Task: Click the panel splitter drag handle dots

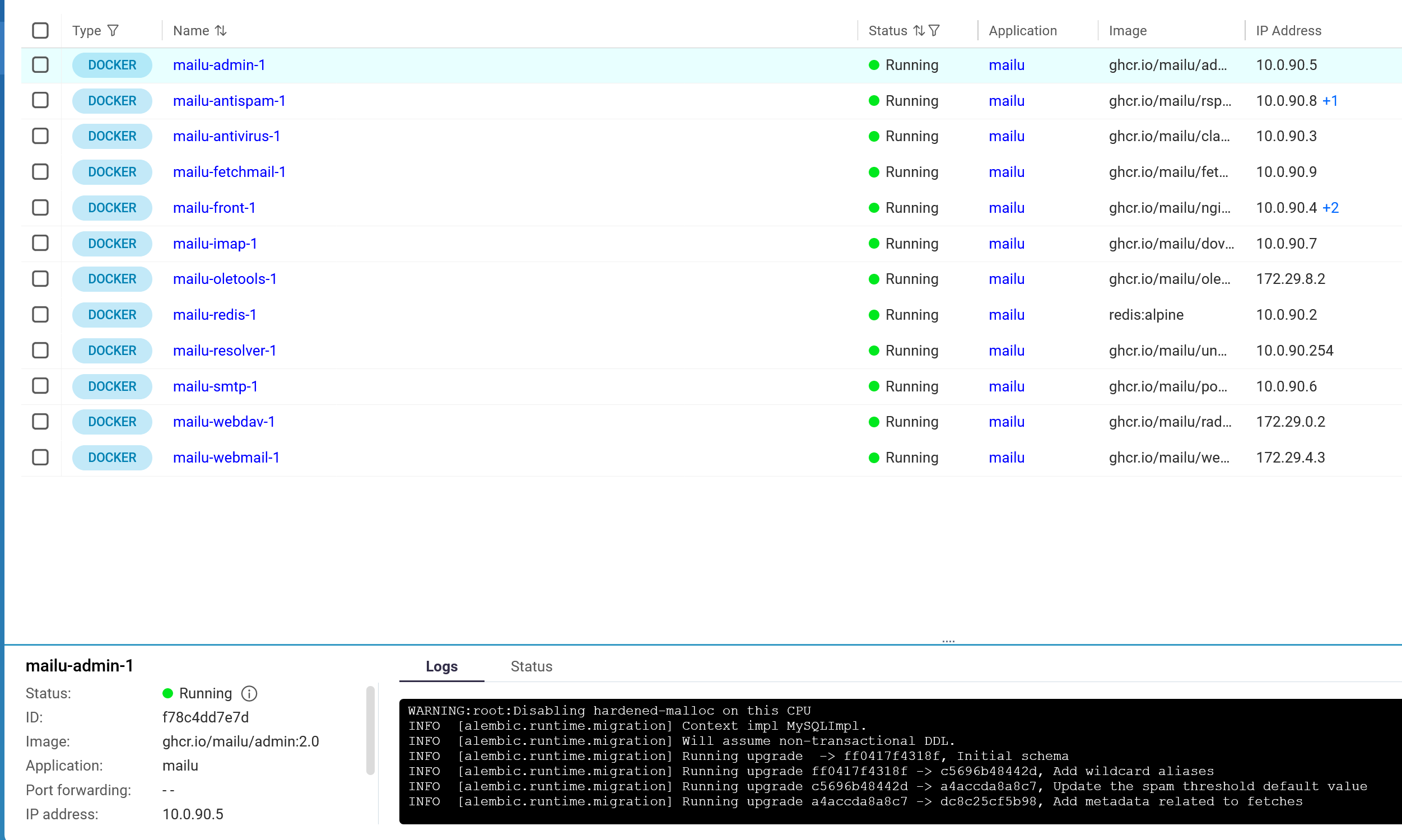Action: tap(948, 641)
